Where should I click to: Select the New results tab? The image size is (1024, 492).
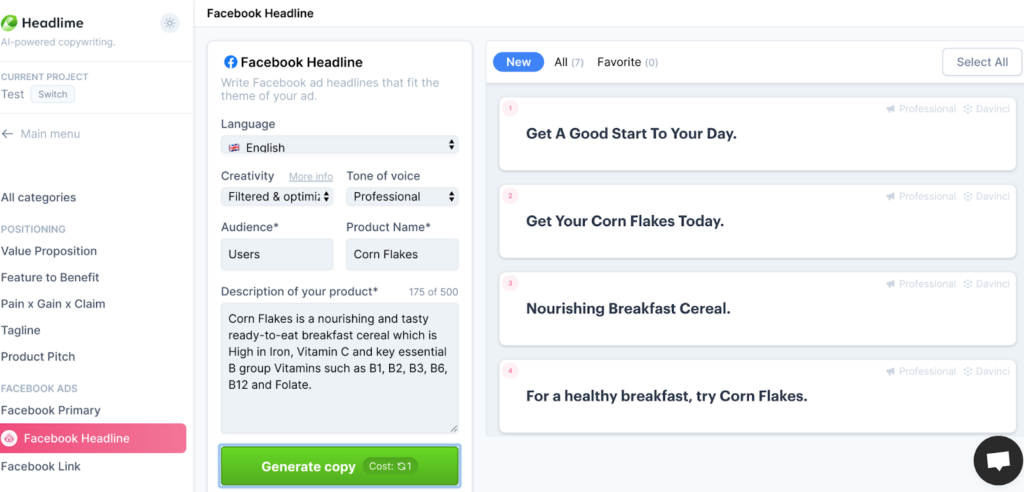[x=518, y=62]
